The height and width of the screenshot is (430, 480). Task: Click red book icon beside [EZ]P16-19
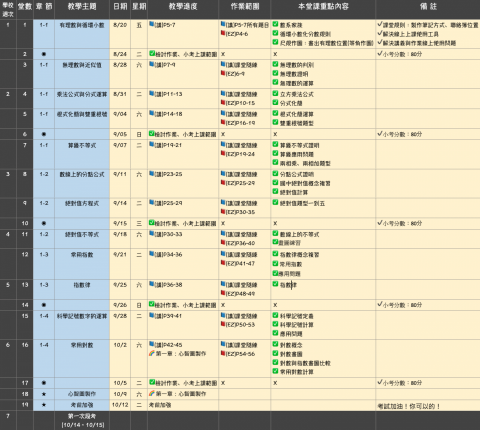[223, 122]
